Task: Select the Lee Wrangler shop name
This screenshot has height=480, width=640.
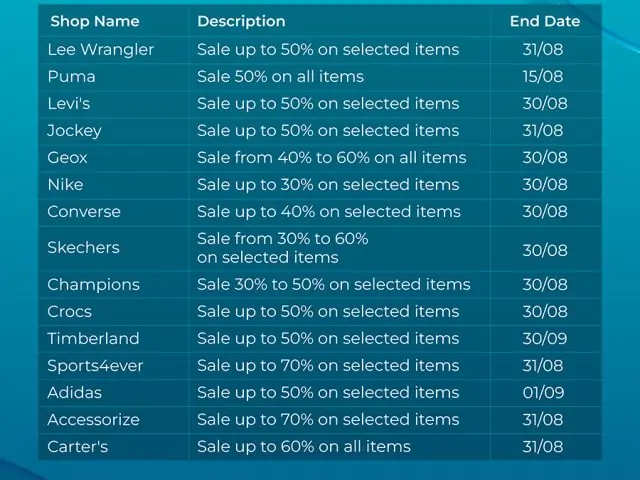Action: (101, 49)
